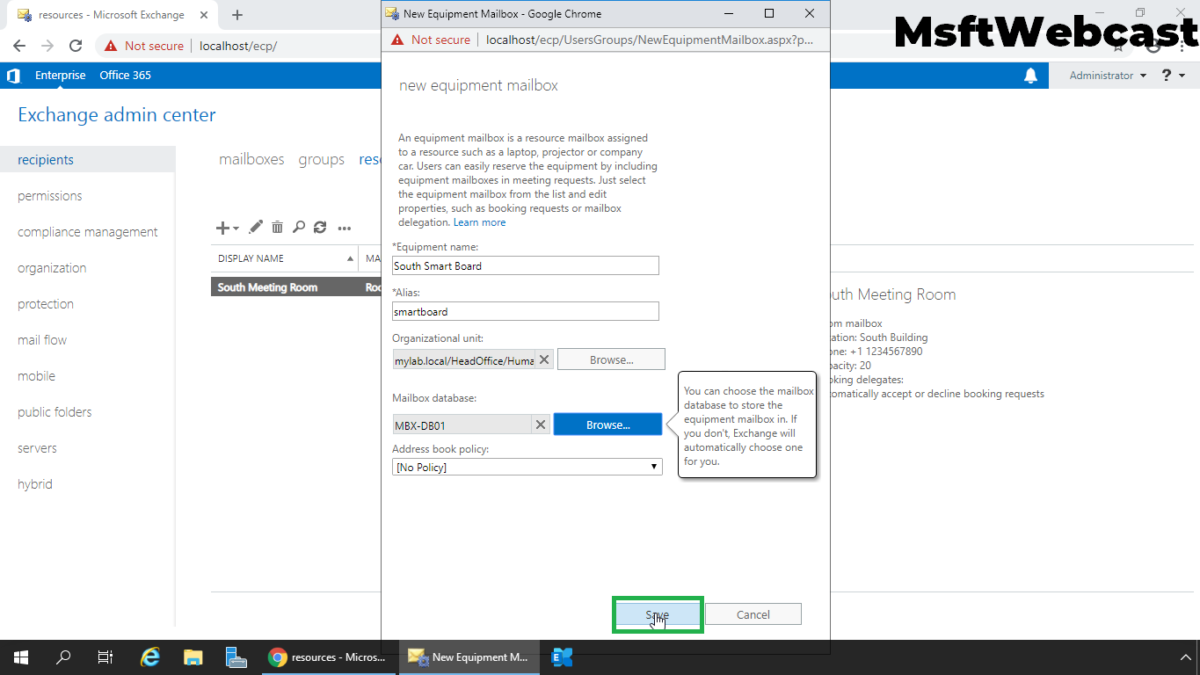Switch to the Office 365 tab
Screen dimensions: 1200x675
tap(124, 75)
